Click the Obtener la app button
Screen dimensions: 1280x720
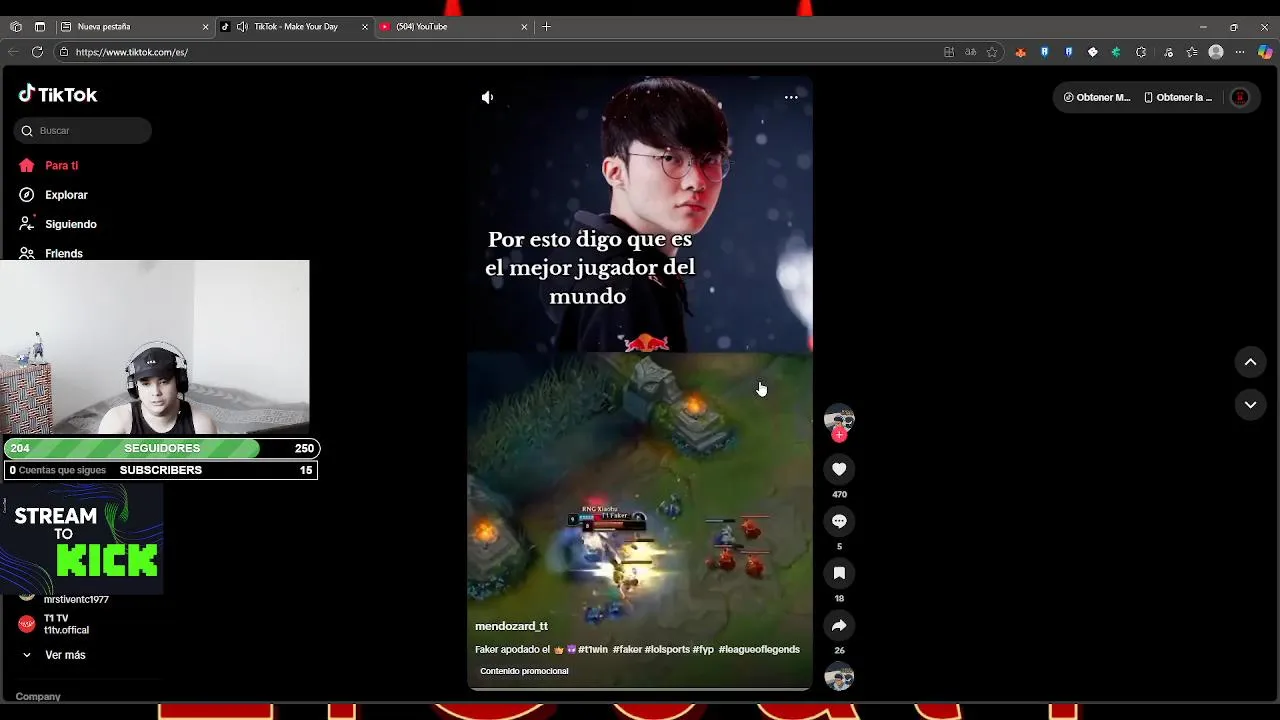click(1178, 97)
